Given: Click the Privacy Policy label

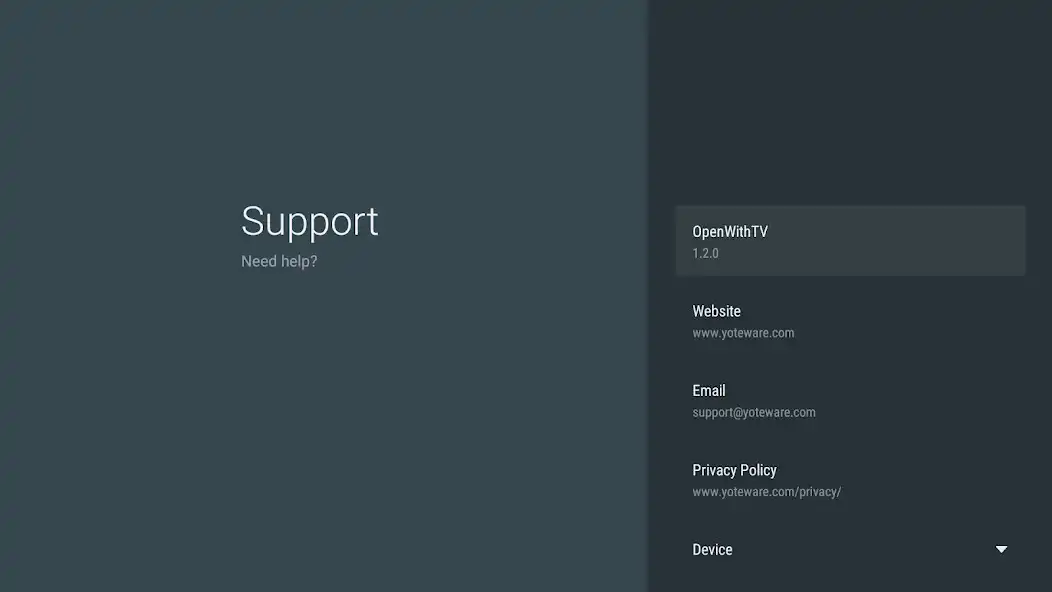Looking at the screenshot, I should pyautogui.click(x=735, y=470).
